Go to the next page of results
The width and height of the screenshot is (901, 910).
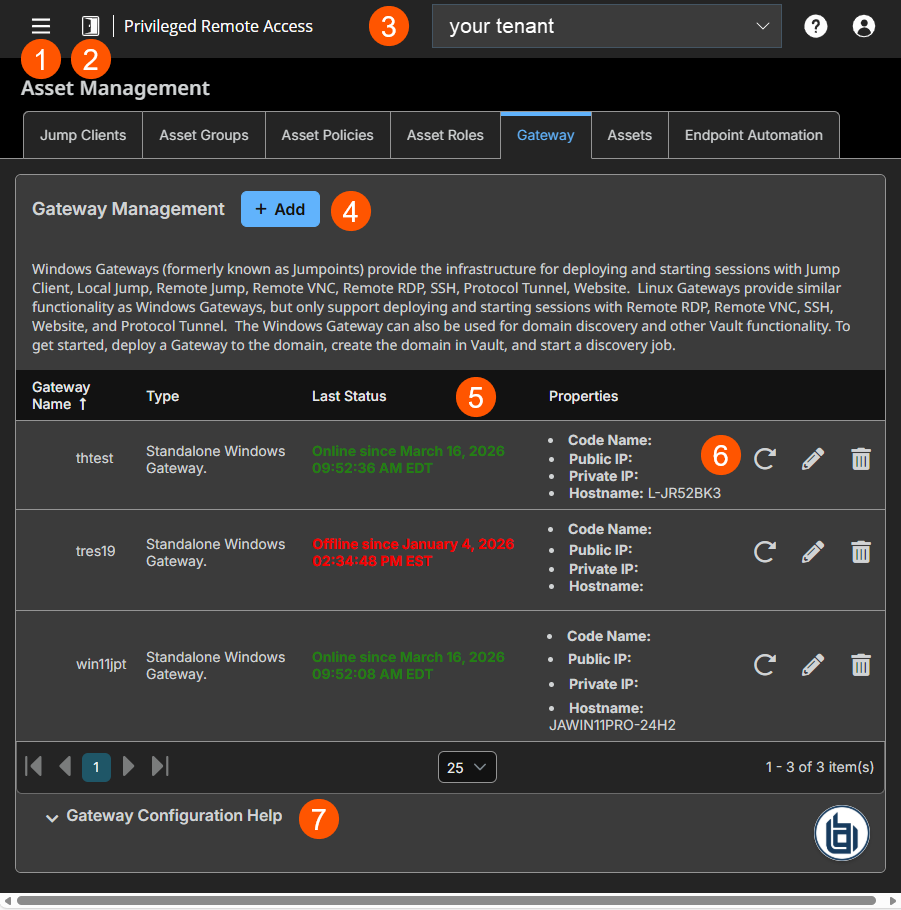(128, 766)
